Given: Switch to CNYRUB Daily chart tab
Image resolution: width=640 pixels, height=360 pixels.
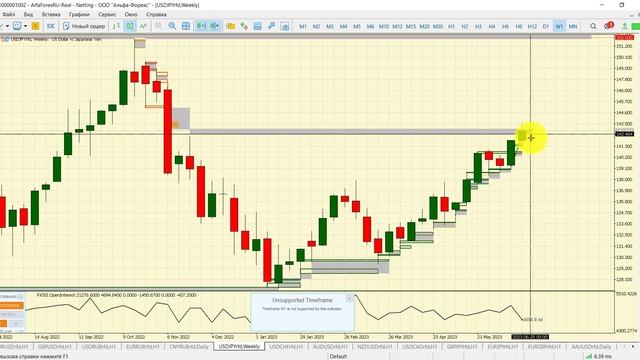Looking at the screenshot, I should pos(189,347).
